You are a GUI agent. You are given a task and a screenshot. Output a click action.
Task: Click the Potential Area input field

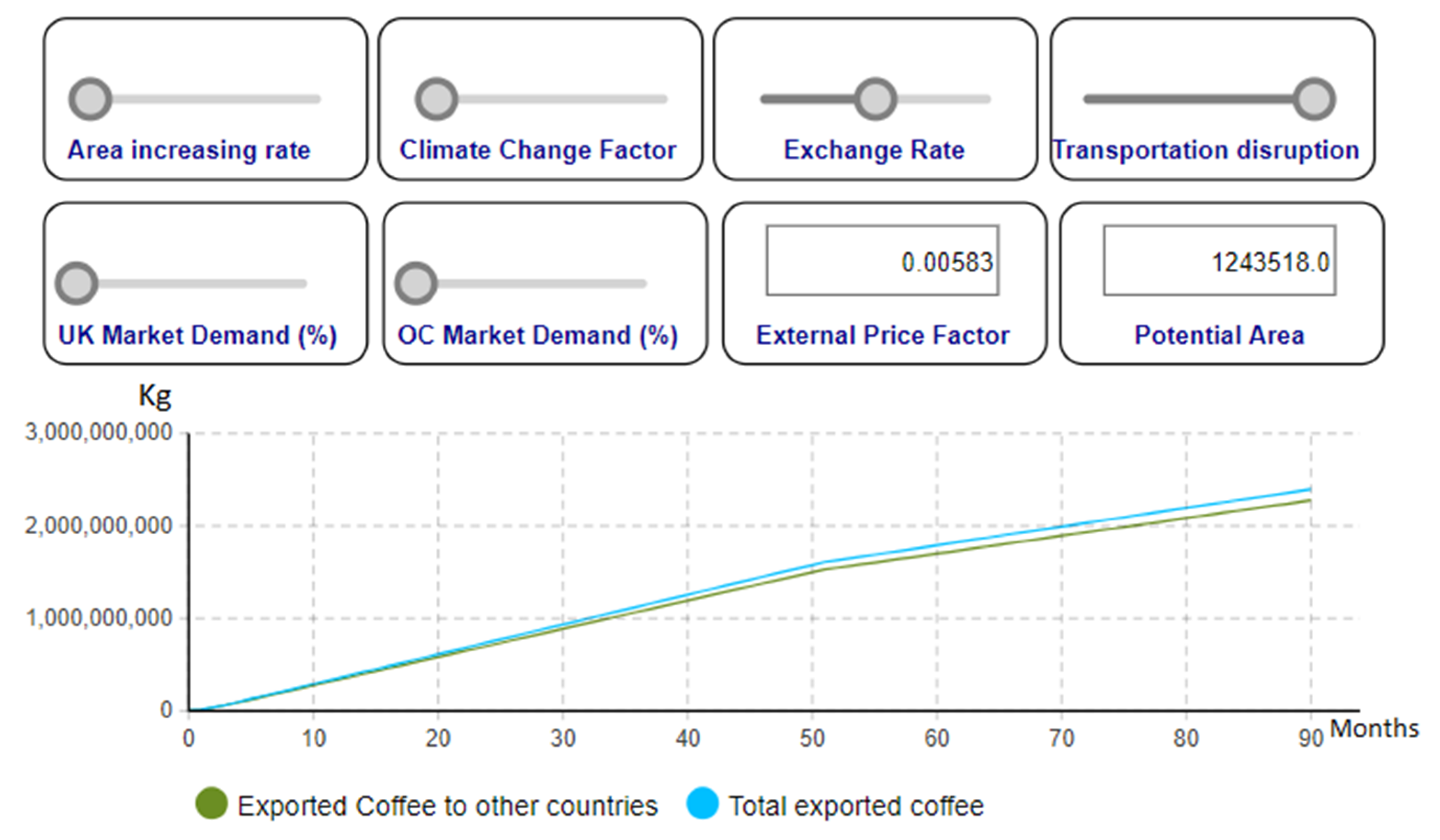[x=1219, y=261]
